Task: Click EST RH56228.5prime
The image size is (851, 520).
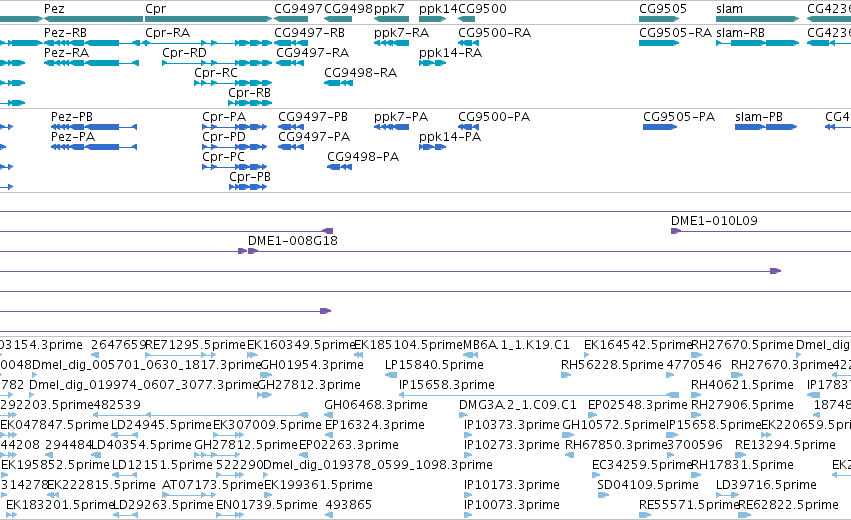Action: (612, 365)
